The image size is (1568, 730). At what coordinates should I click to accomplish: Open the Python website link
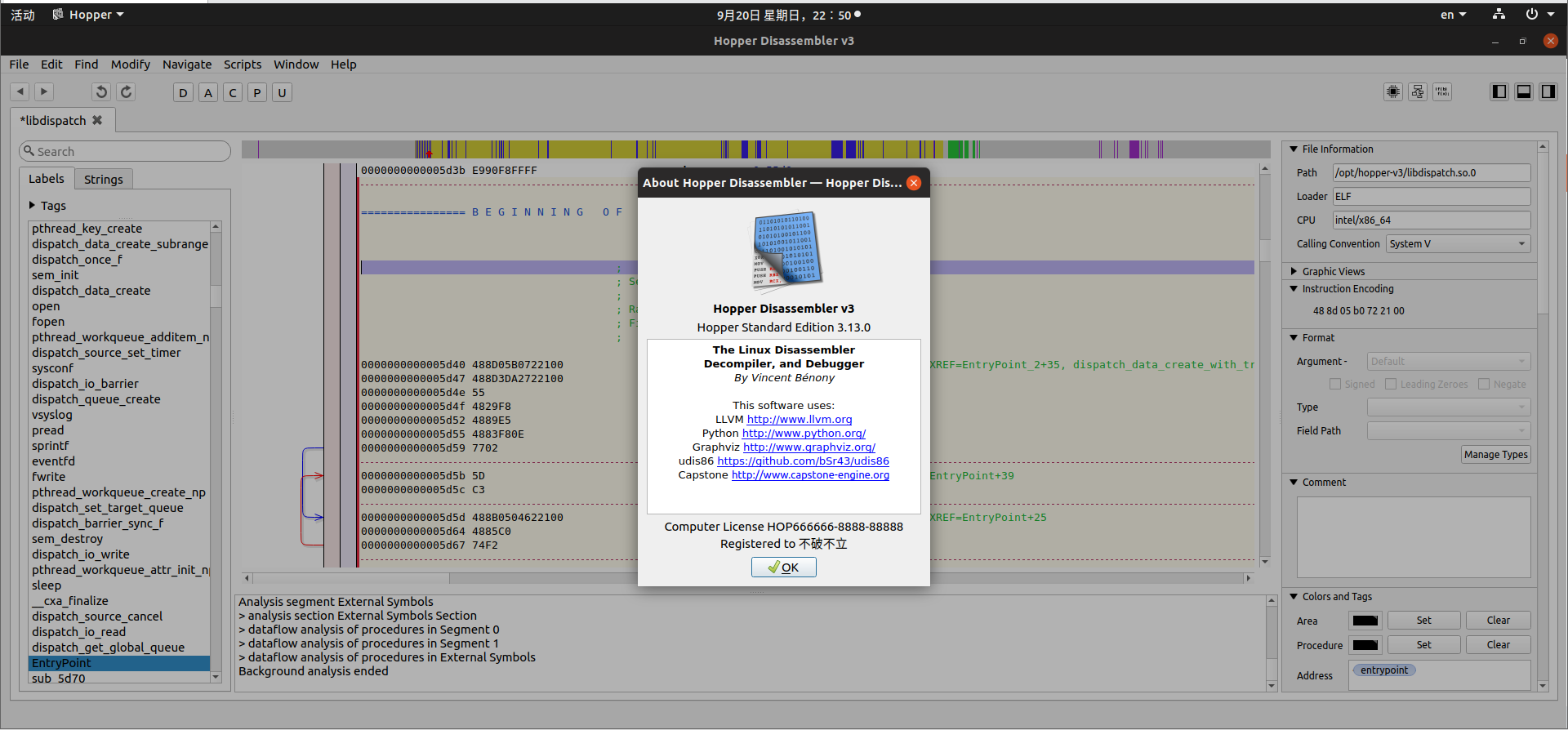point(804,434)
